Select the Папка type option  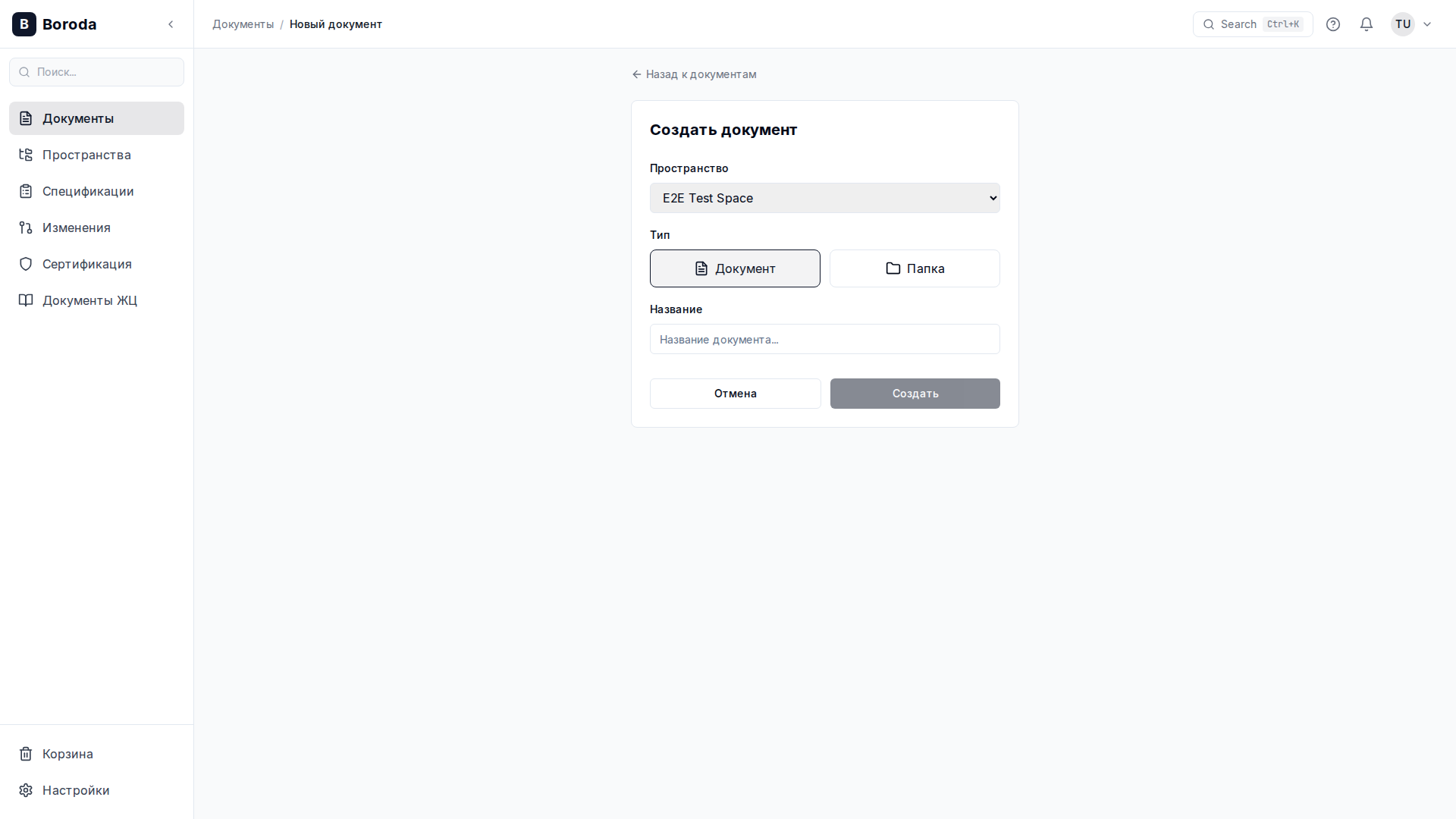pos(915,268)
